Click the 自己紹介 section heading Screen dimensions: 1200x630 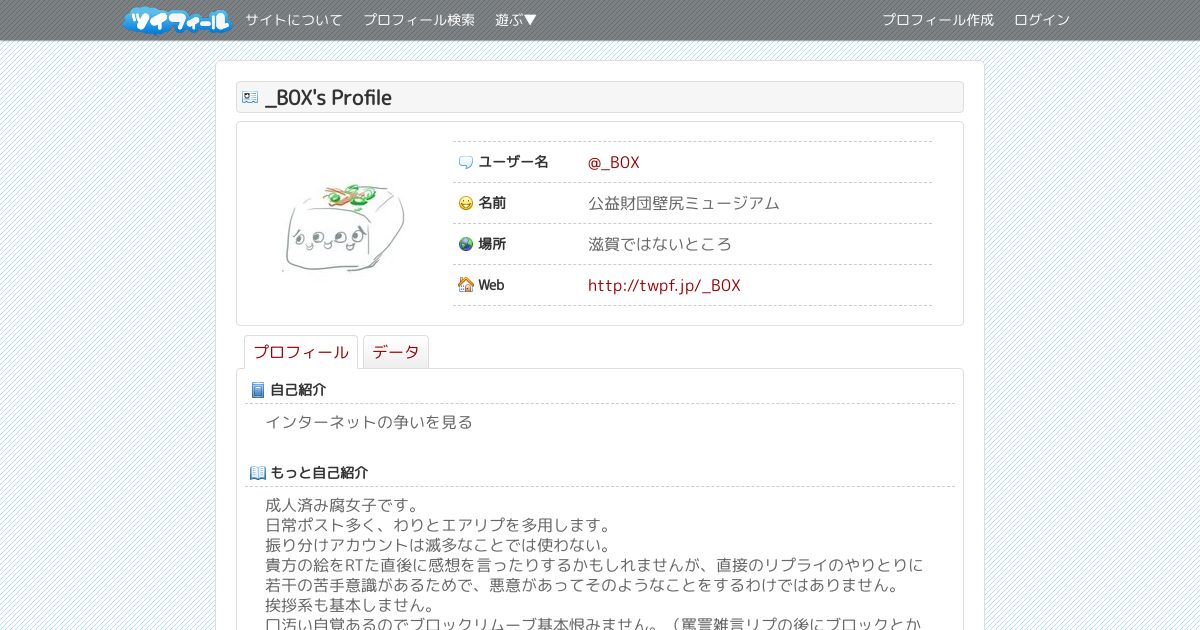pyautogui.click(x=298, y=390)
